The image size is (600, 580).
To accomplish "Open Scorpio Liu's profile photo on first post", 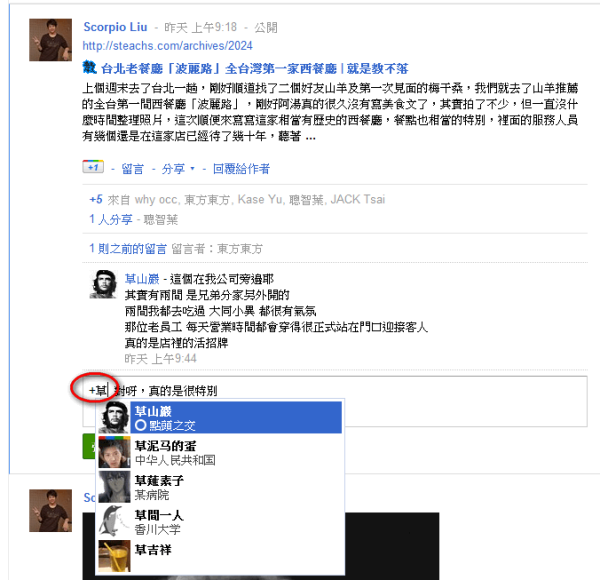I will pyautogui.click(x=51, y=40).
